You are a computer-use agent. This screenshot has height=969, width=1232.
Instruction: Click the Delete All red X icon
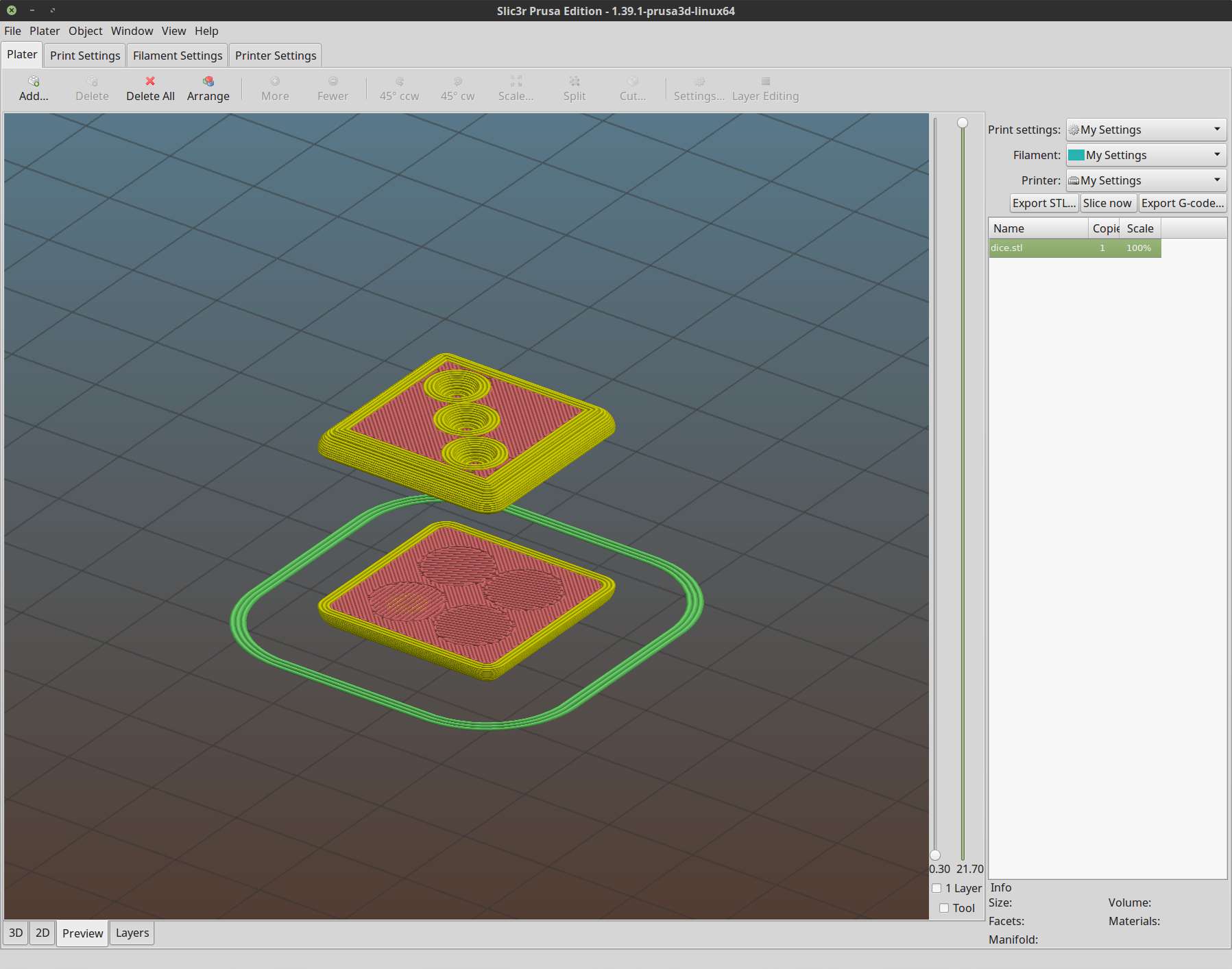(x=150, y=82)
